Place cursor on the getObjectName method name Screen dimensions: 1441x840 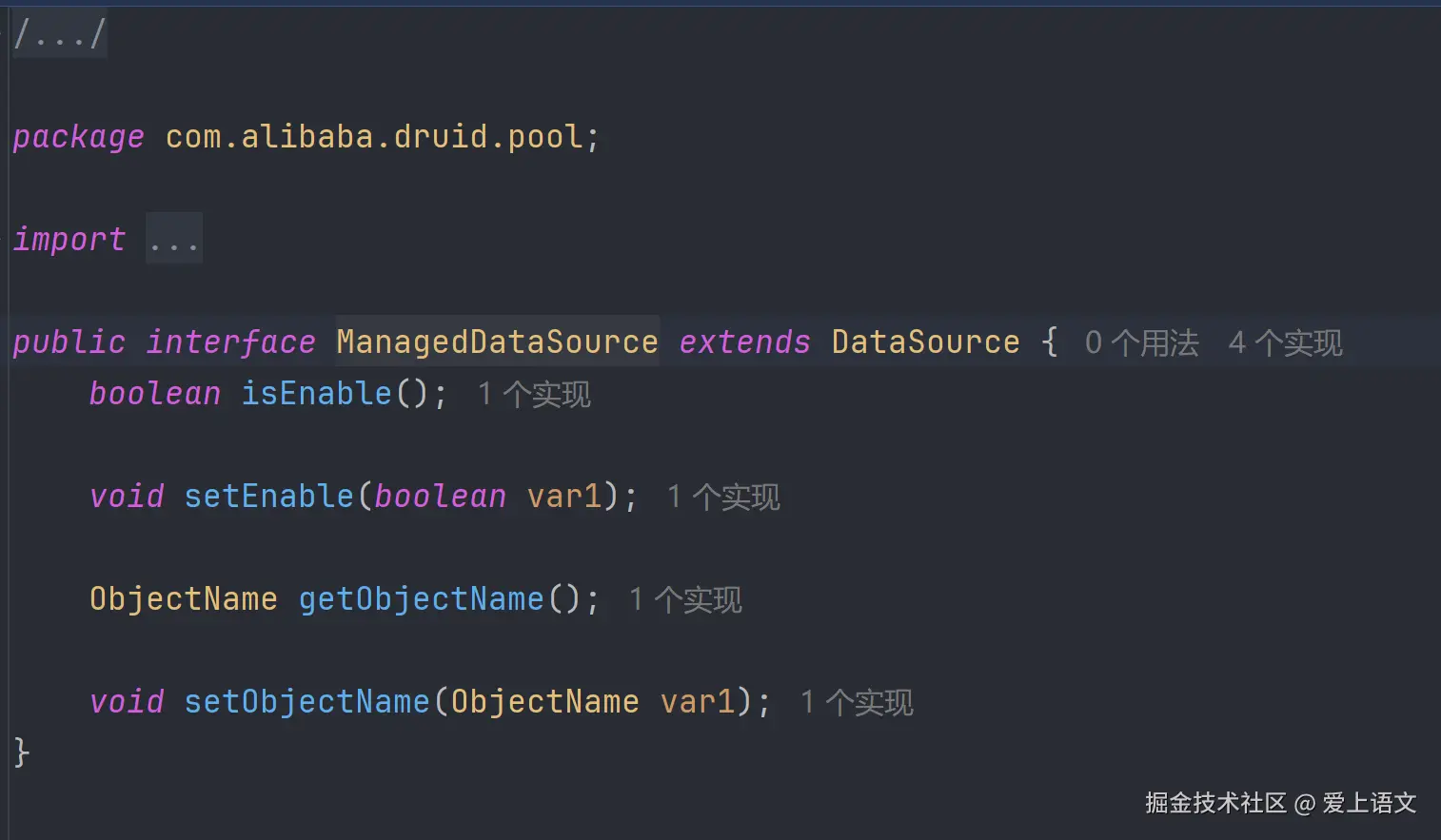click(421, 598)
